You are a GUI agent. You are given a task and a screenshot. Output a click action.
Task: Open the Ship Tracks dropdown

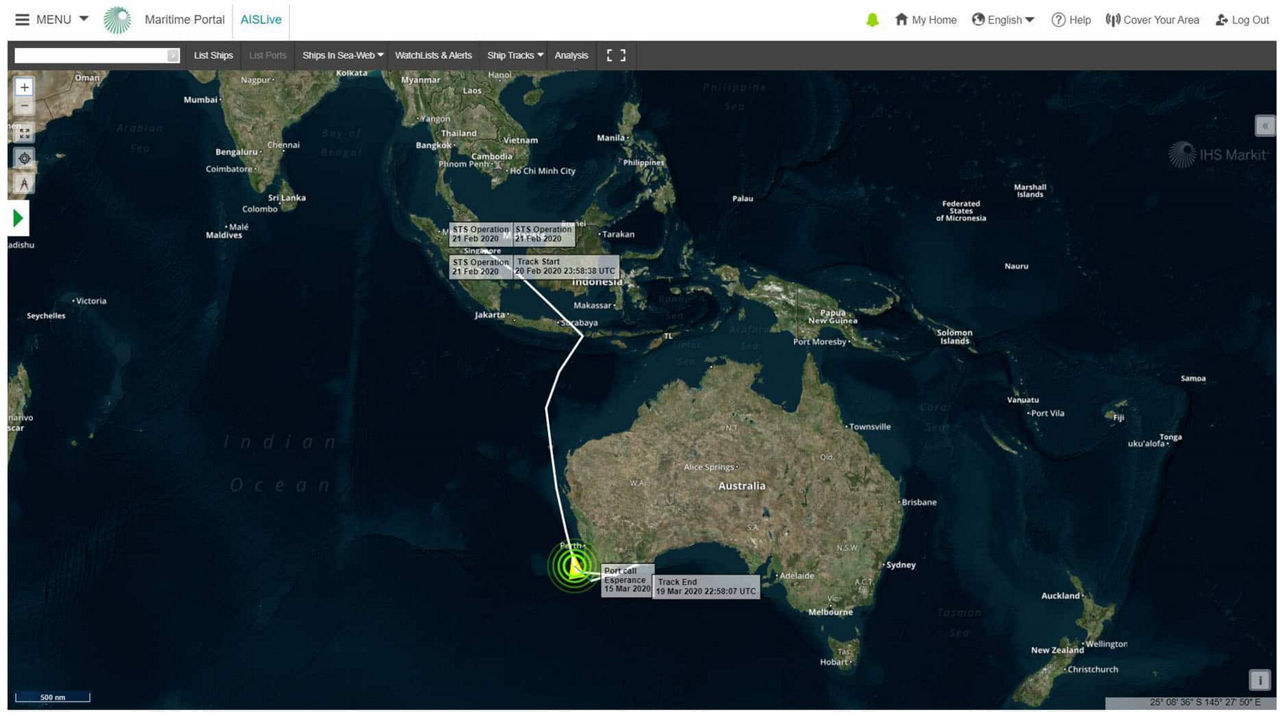click(515, 56)
